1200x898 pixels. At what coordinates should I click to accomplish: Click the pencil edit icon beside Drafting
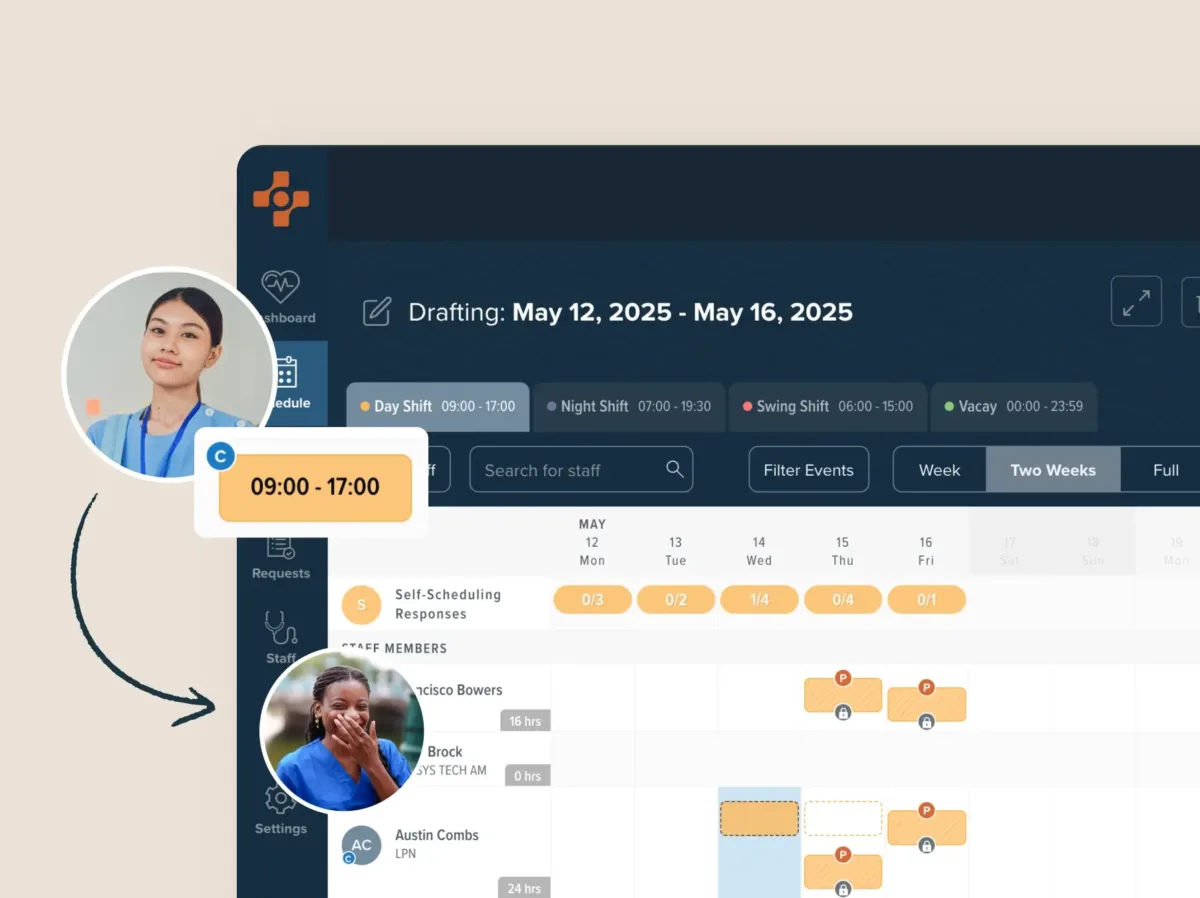377,312
